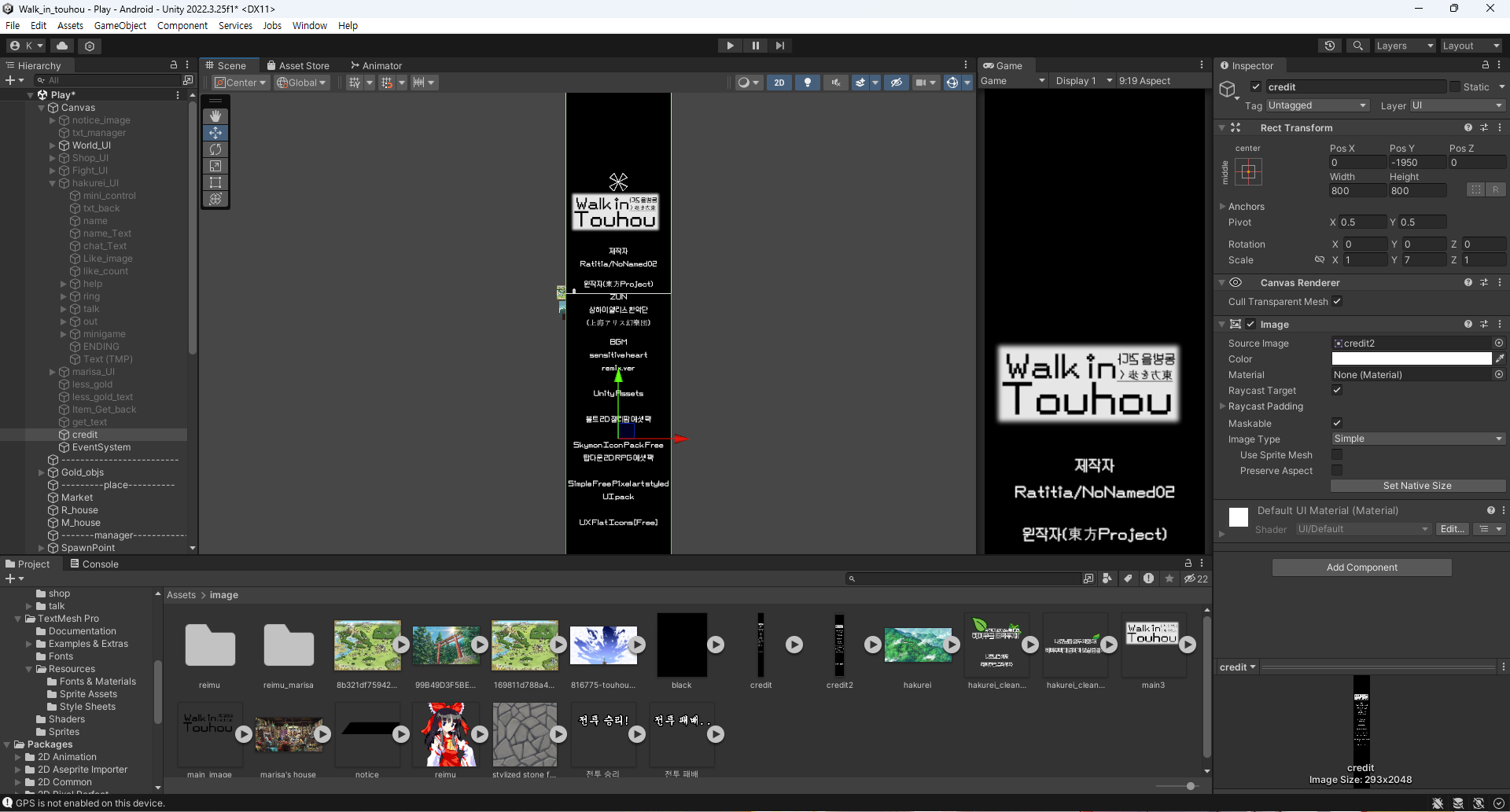This screenshot has height=812, width=1510.
Task: Open the Window menu
Action: point(310,25)
